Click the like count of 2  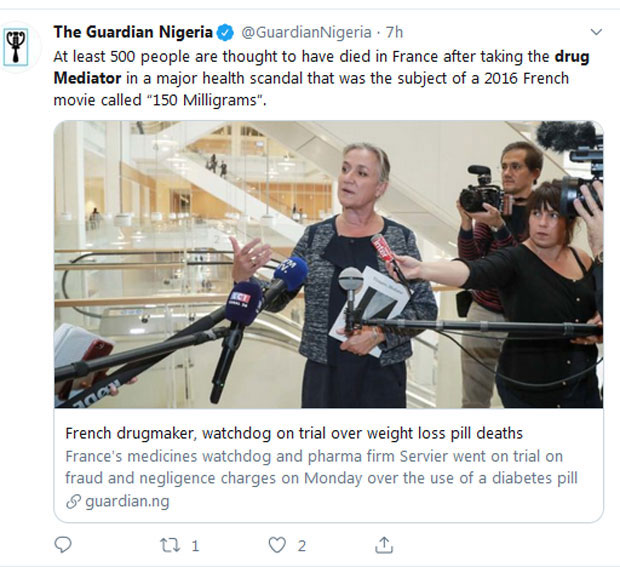[x=302, y=546]
